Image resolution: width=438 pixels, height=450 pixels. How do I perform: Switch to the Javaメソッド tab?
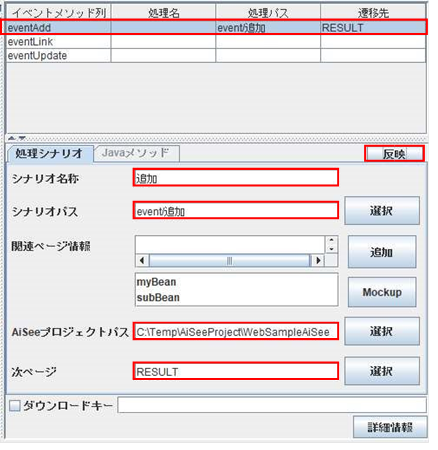click(x=136, y=153)
